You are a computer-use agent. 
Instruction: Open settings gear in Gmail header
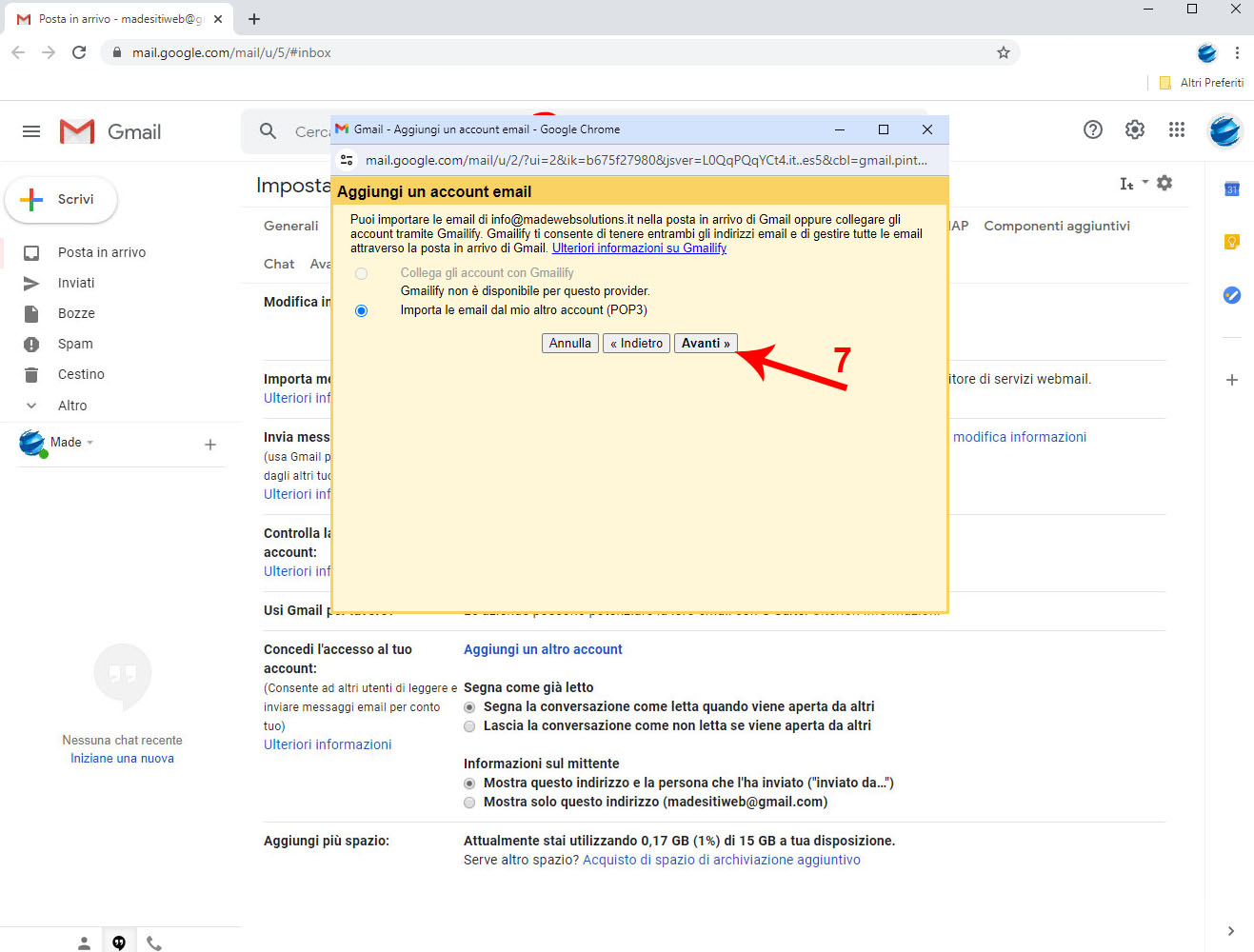pyautogui.click(x=1135, y=129)
